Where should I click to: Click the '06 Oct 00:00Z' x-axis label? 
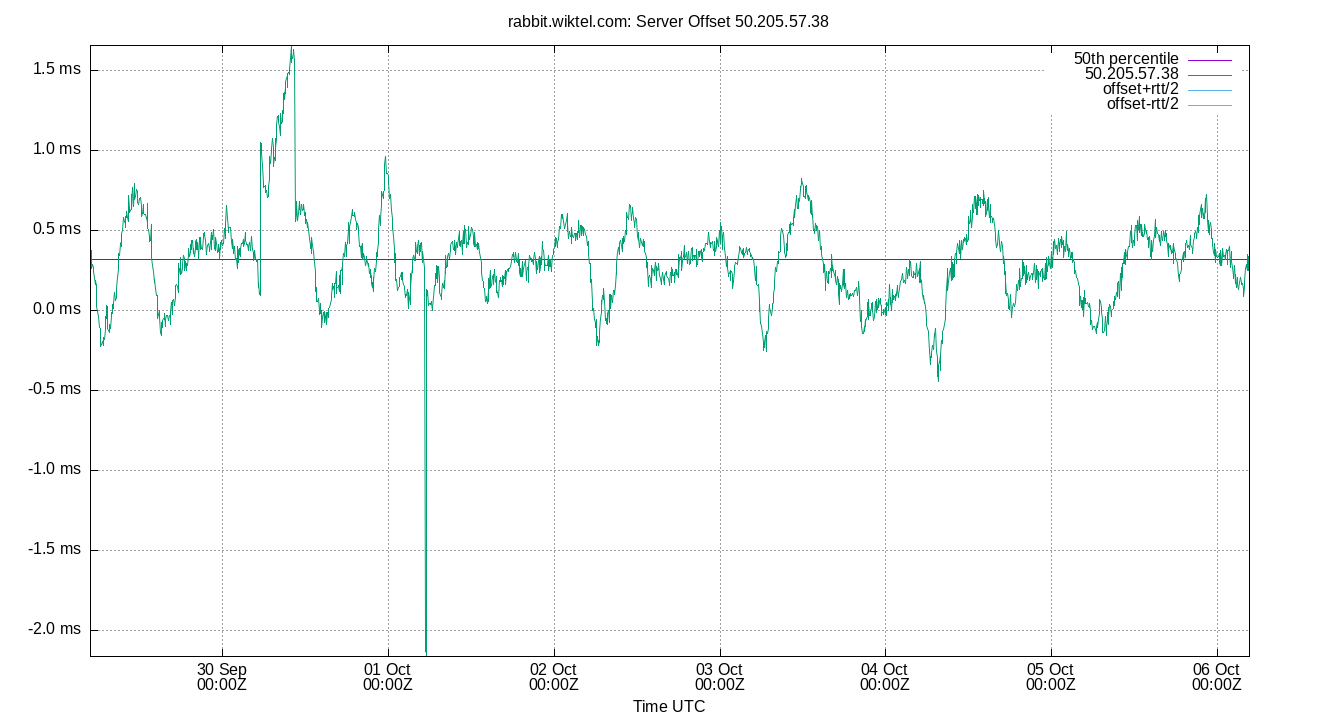pyautogui.click(x=1217, y=677)
